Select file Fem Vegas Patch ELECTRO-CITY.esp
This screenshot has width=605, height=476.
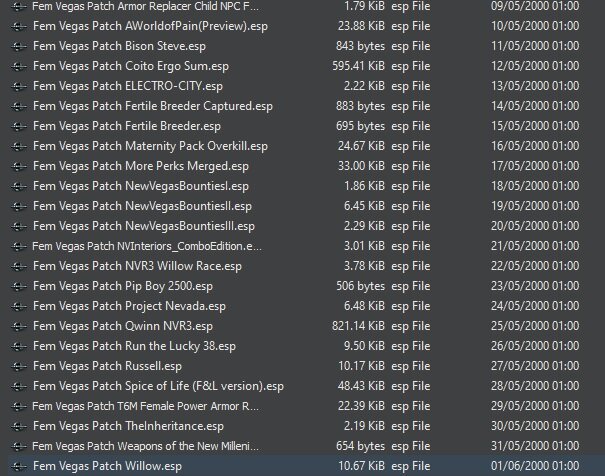click(x=128, y=86)
